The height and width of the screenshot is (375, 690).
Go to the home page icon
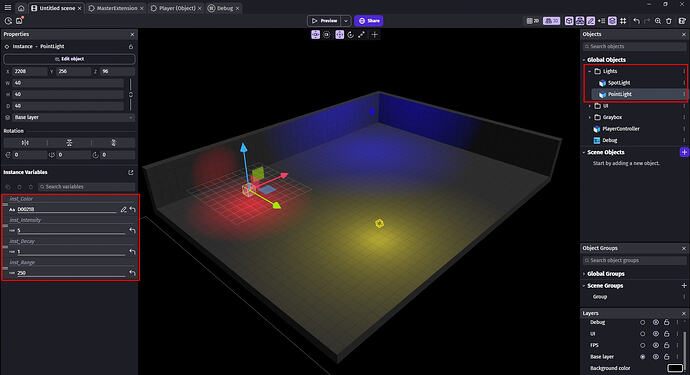click(x=21, y=8)
